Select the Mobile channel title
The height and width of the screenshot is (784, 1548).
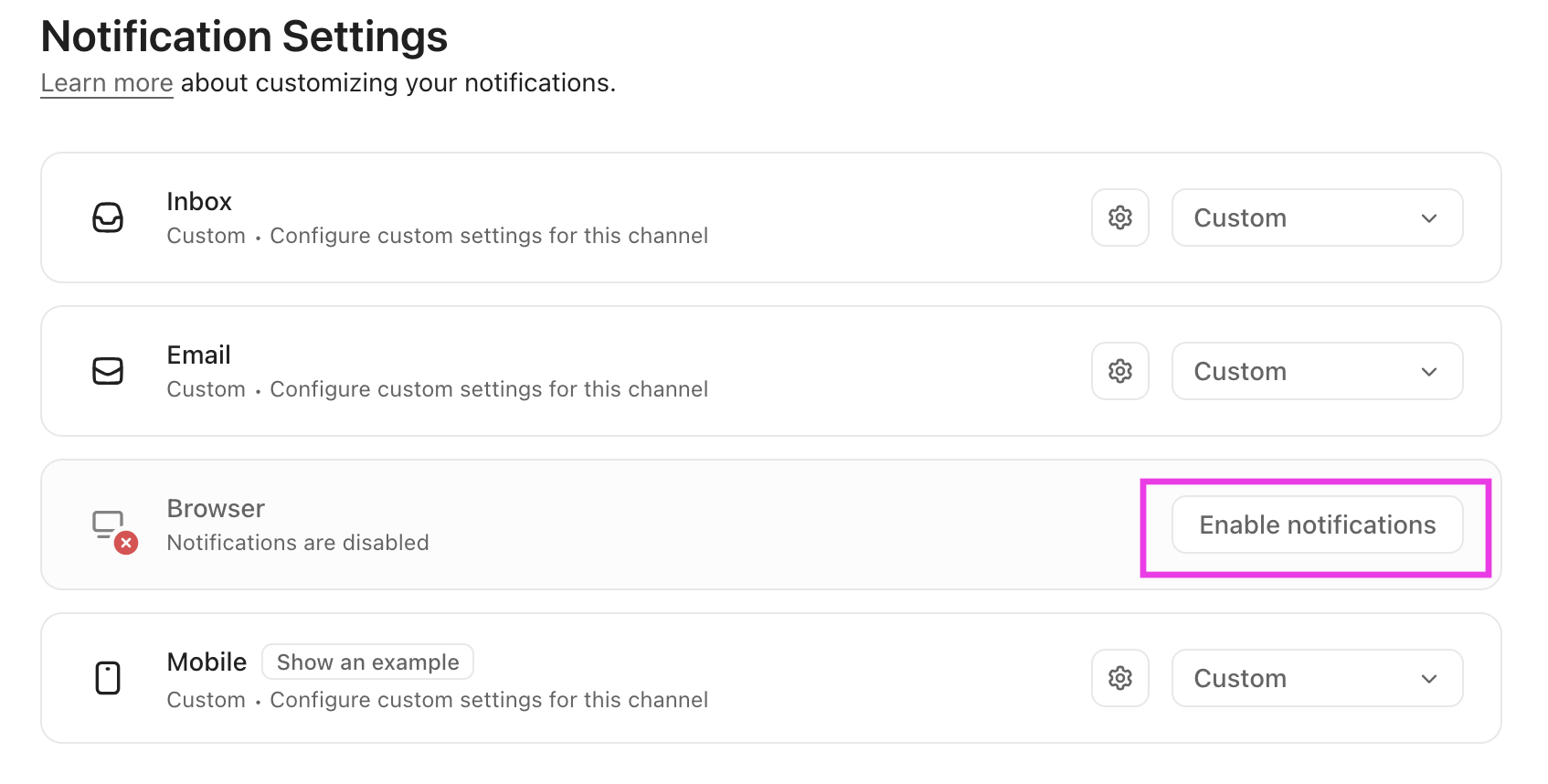(207, 662)
